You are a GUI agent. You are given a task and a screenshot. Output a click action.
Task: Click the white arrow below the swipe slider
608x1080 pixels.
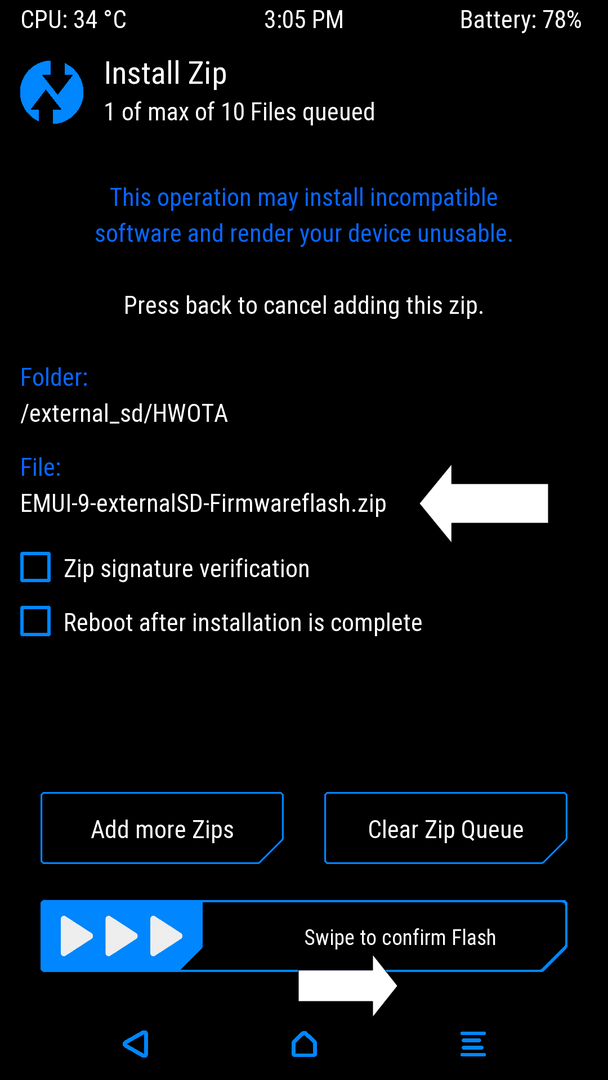click(x=348, y=986)
